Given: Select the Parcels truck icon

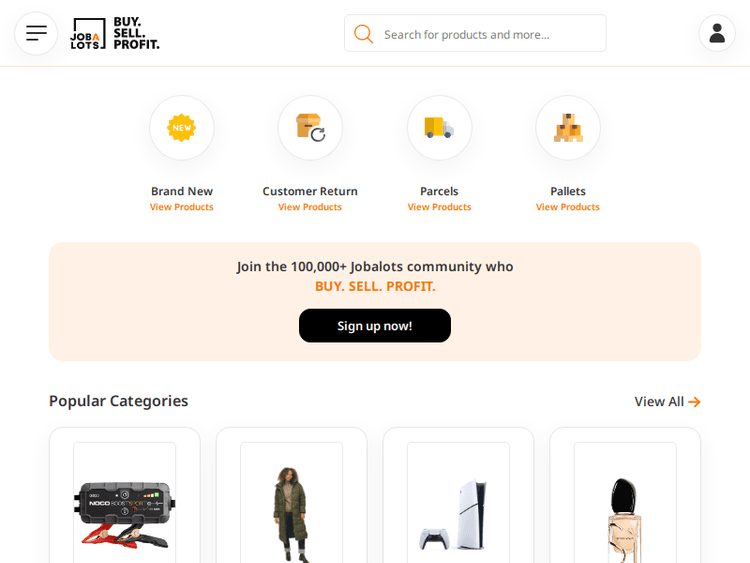Looking at the screenshot, I should [x=439, y=128].
